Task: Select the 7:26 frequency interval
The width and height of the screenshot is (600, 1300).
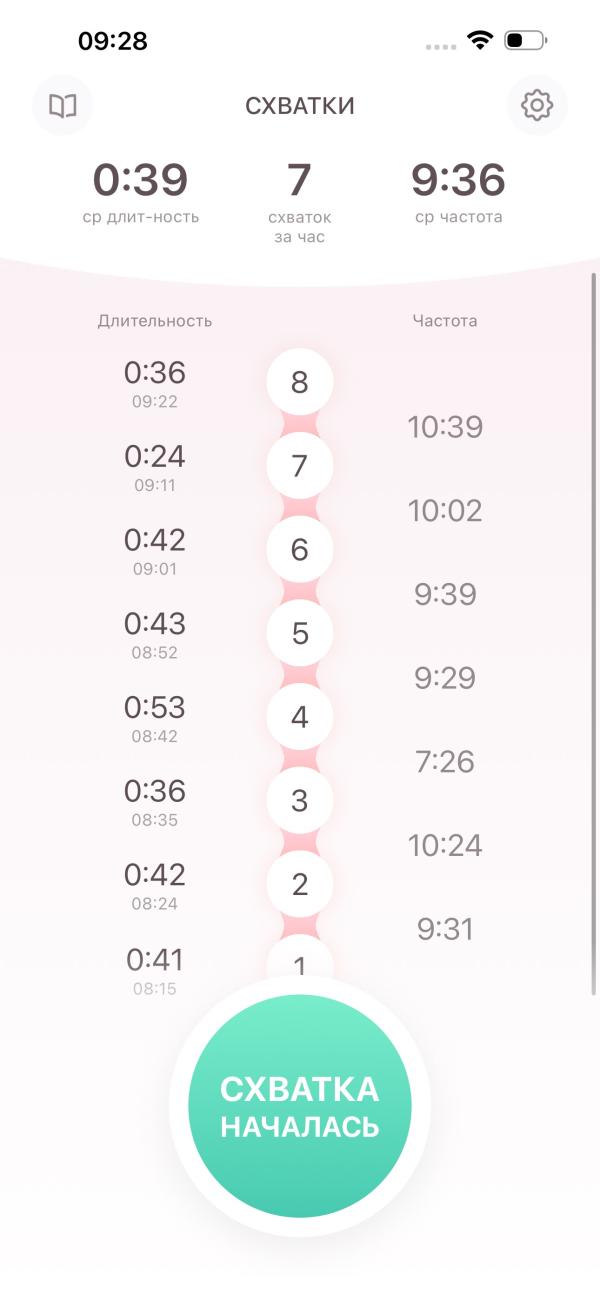Action: pyautogui.click(x=445, y=762)
